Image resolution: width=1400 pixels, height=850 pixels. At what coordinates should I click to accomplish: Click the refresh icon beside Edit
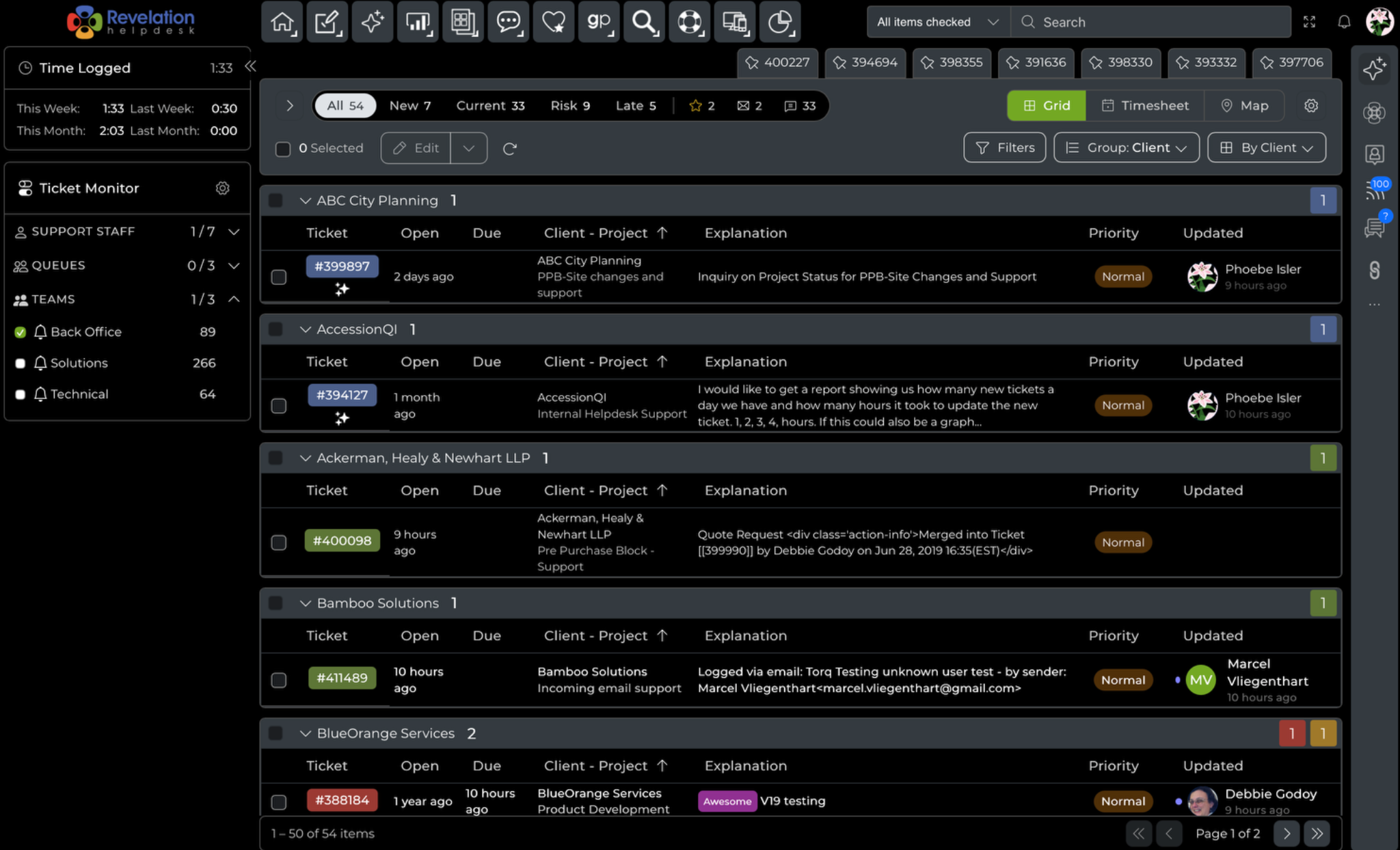(x=509, y=148)
